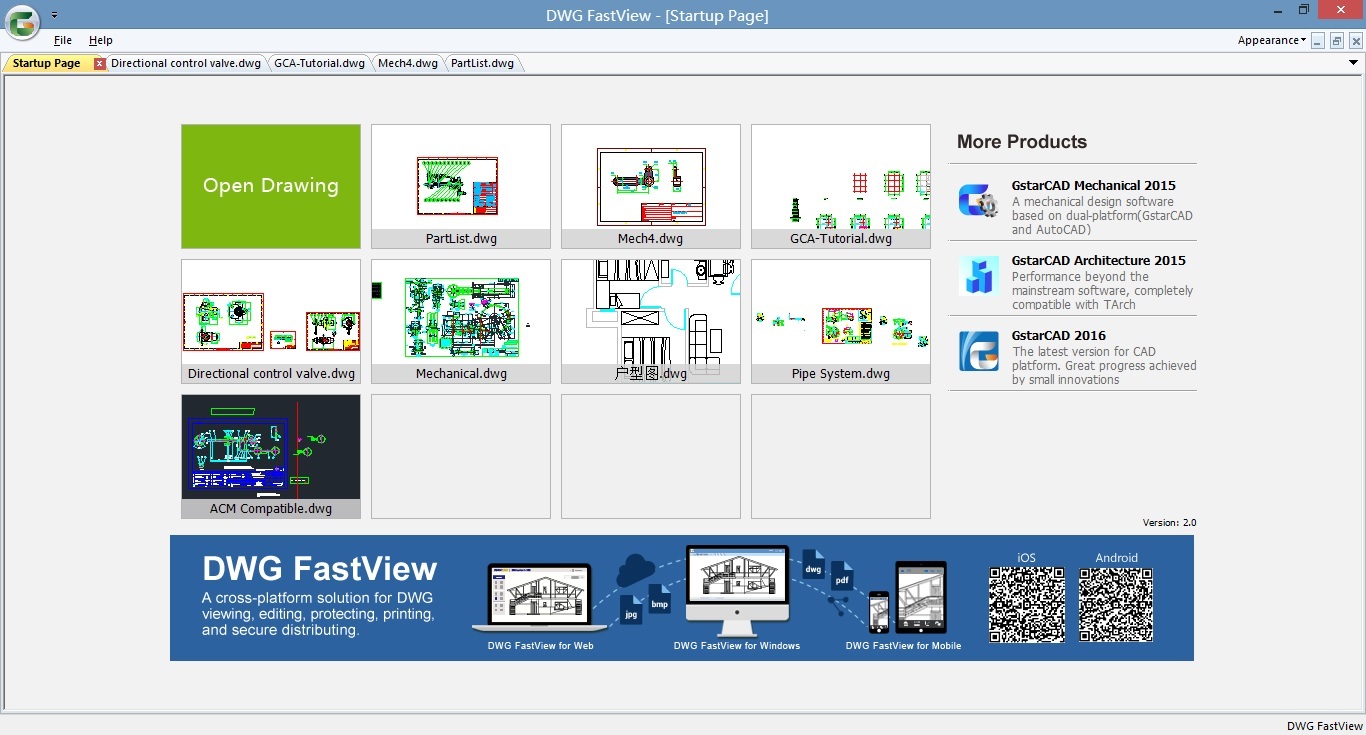Close the Startup Page tab with red X
The height and width of the screenshot is (735, 1366).
click(99, 64)
